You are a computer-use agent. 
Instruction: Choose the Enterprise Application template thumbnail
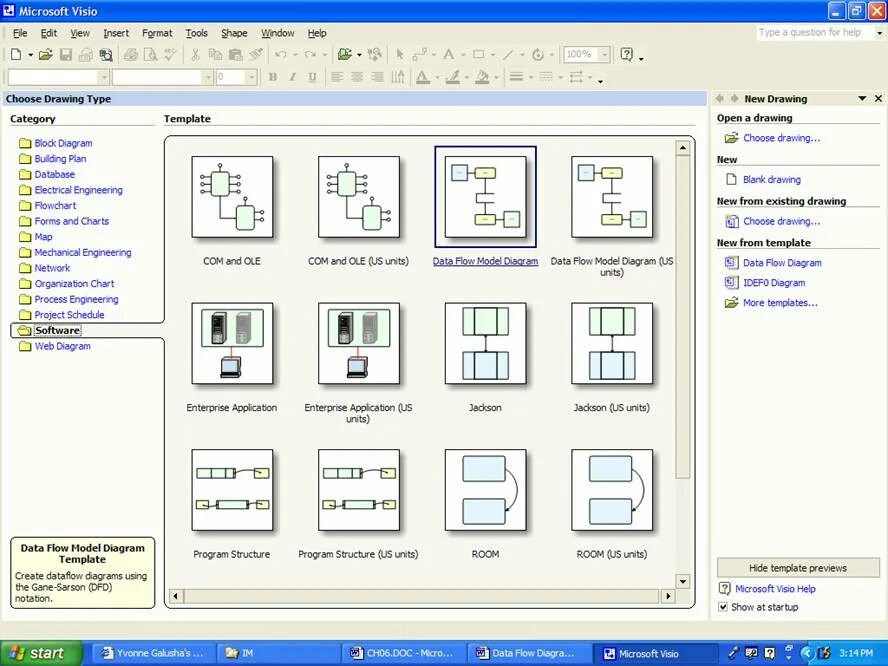232,343
